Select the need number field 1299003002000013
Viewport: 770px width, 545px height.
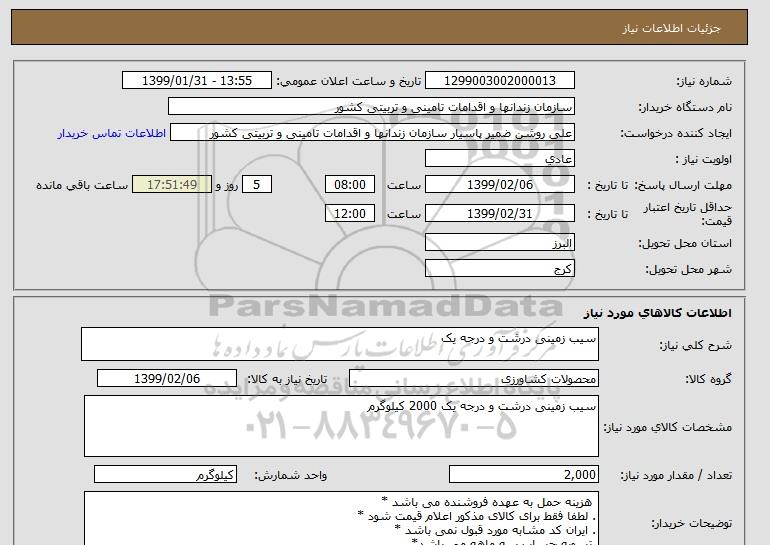[x=499, y=81]
